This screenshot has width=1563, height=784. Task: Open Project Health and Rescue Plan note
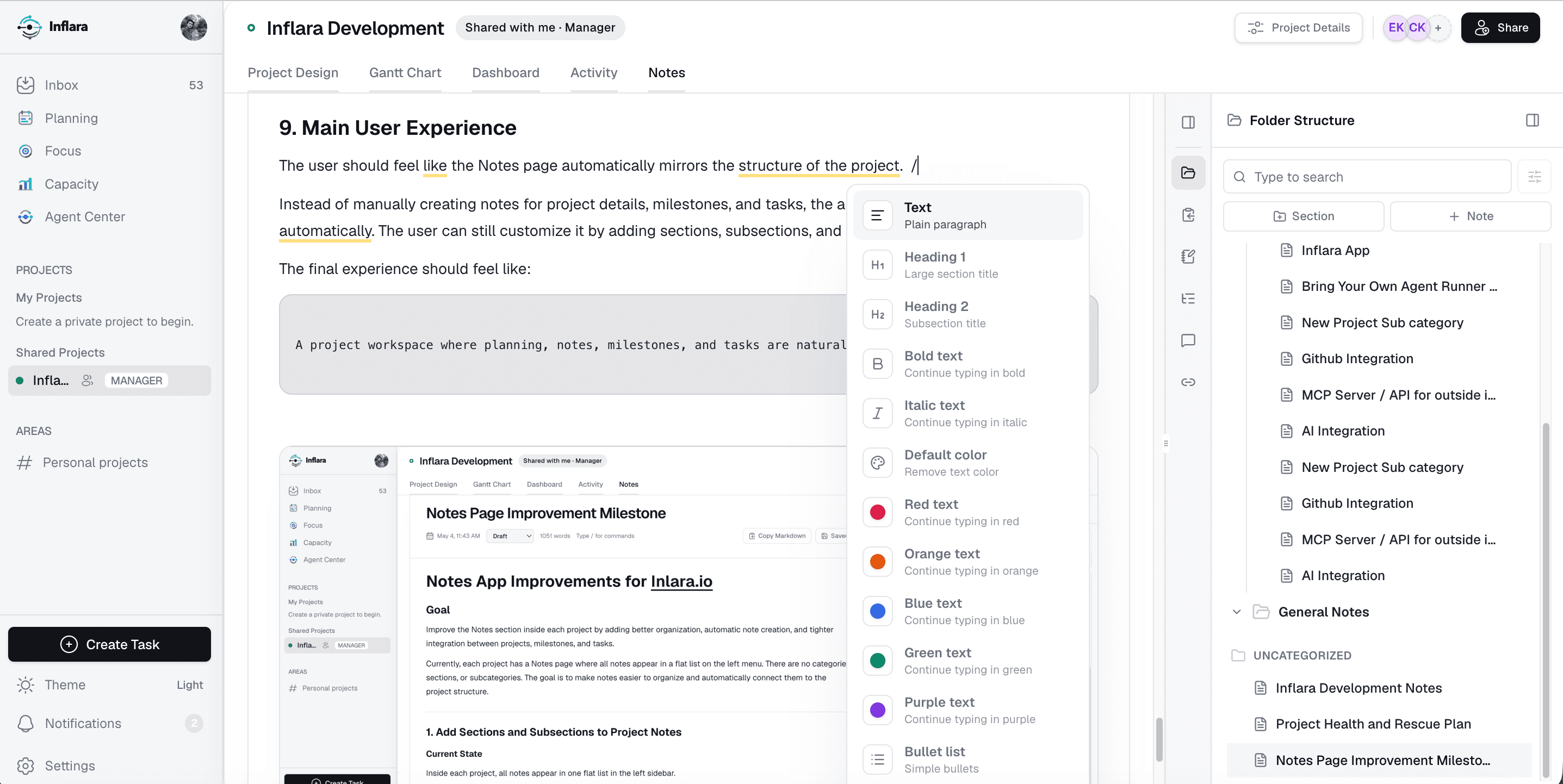(1373, 724)
